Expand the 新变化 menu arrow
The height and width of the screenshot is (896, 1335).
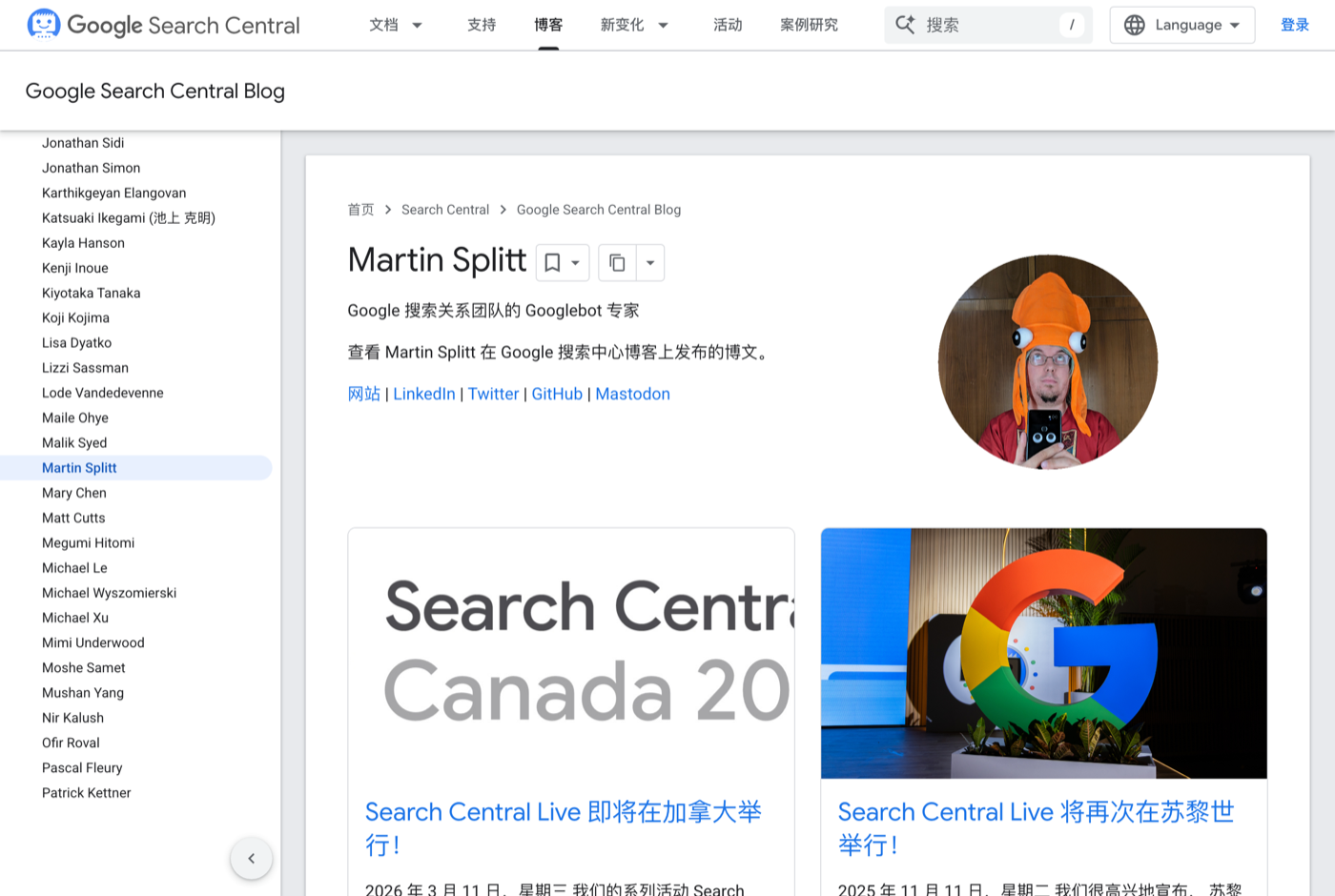(664, 25)
